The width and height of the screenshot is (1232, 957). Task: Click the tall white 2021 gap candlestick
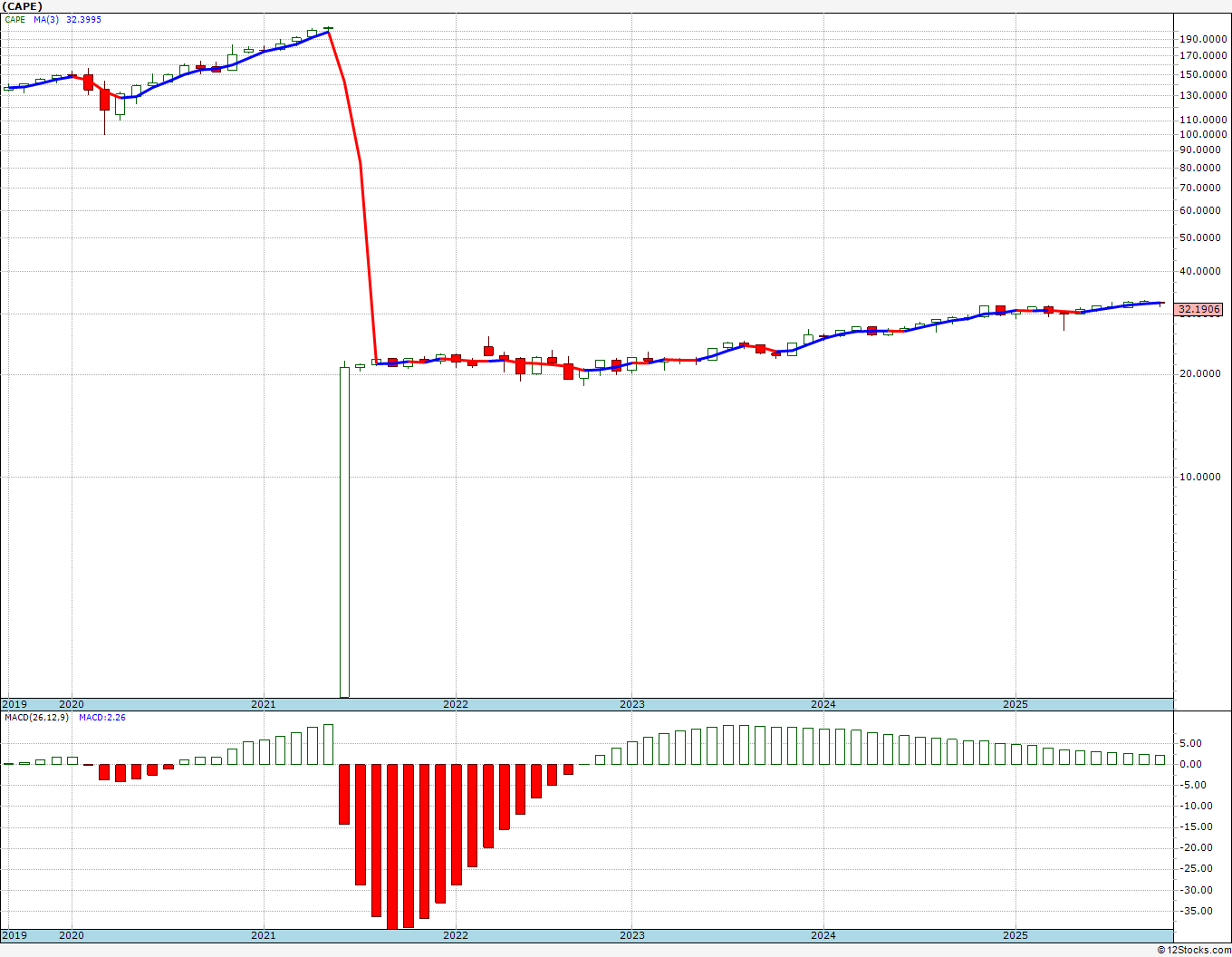tap(344, 532)
